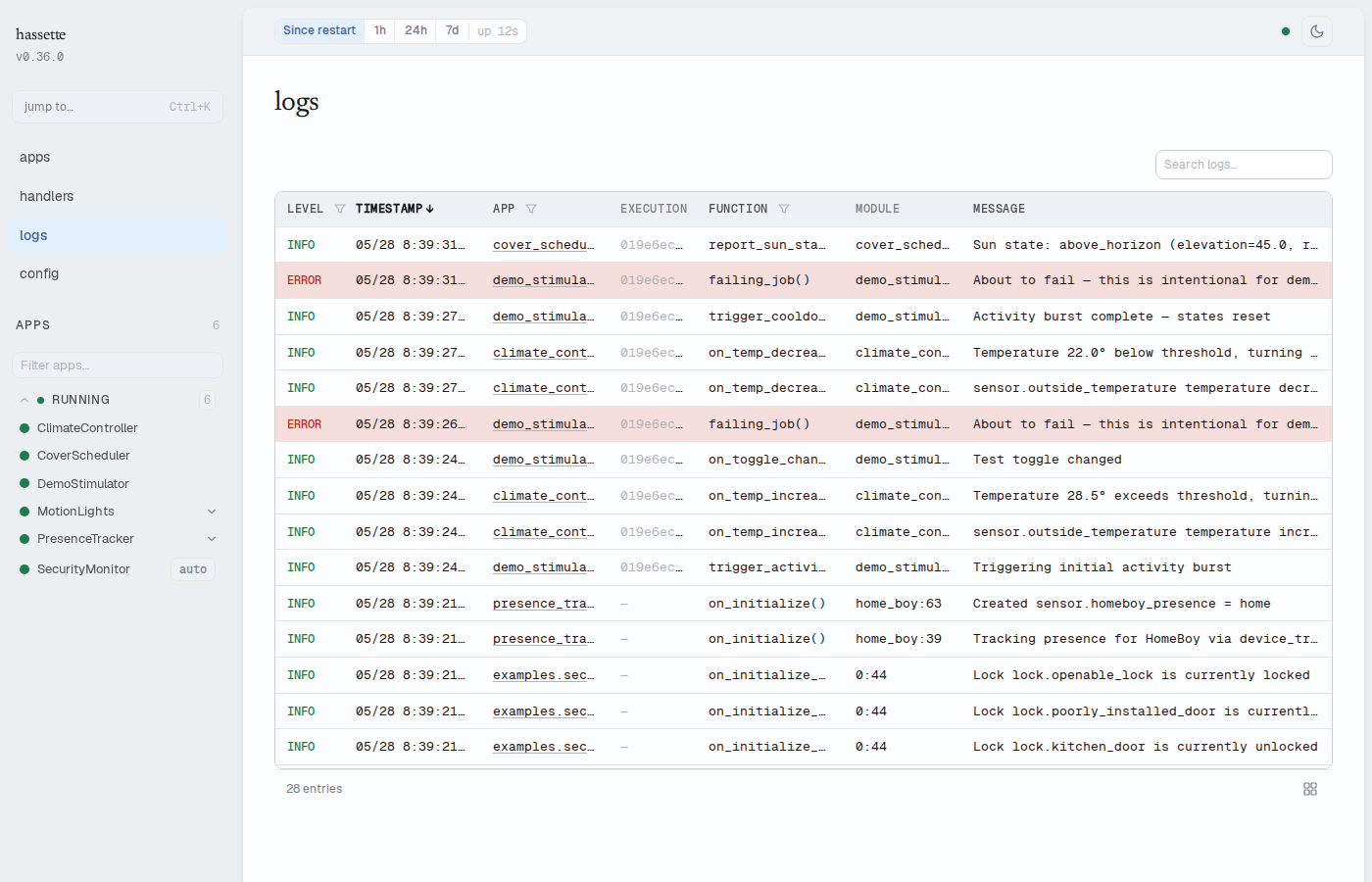Open the FUNCTION column filter icon

(x=784, y=209)
